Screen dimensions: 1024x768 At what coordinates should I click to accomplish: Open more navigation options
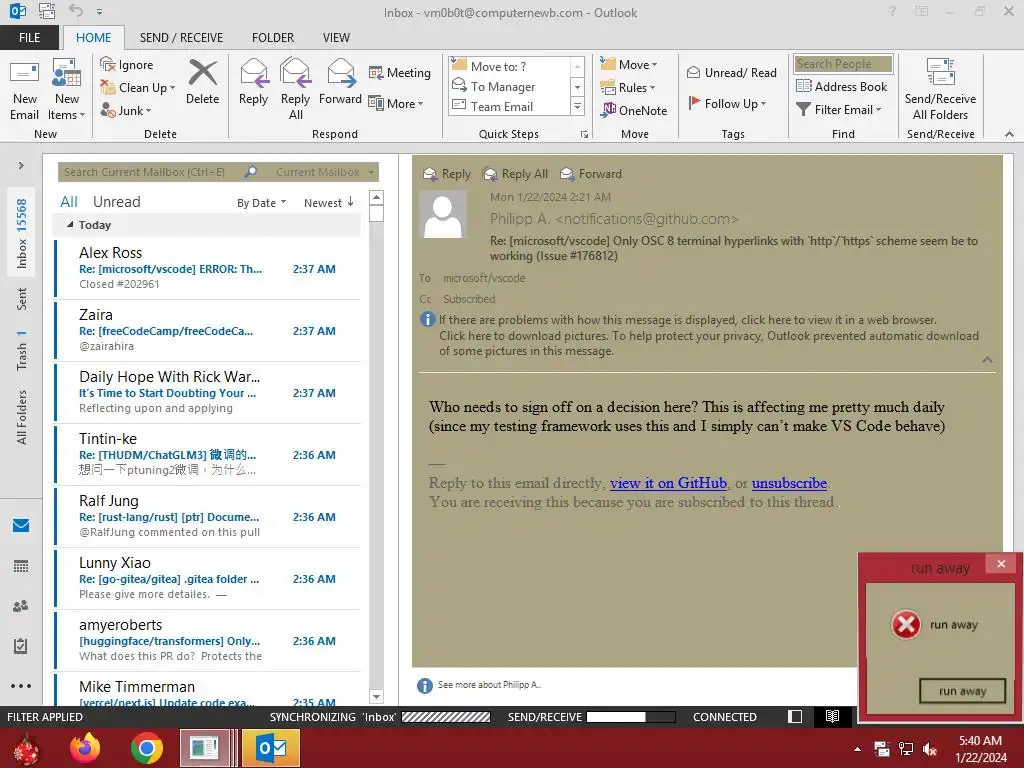21,686
